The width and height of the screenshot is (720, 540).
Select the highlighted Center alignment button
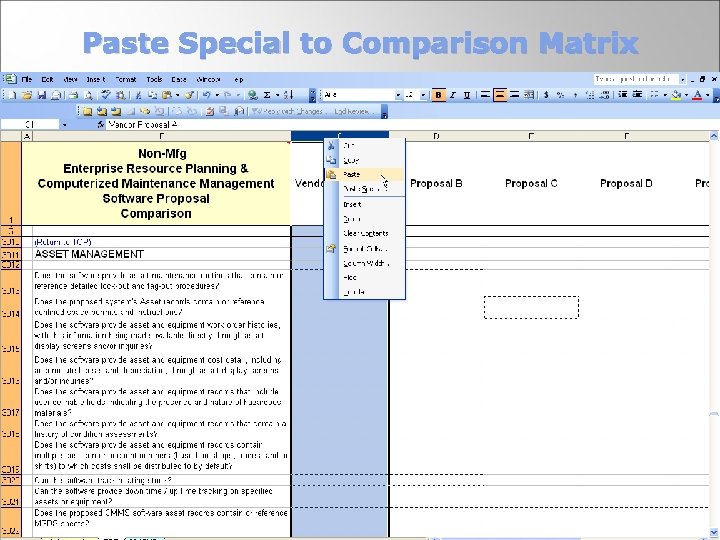(500, 95)
